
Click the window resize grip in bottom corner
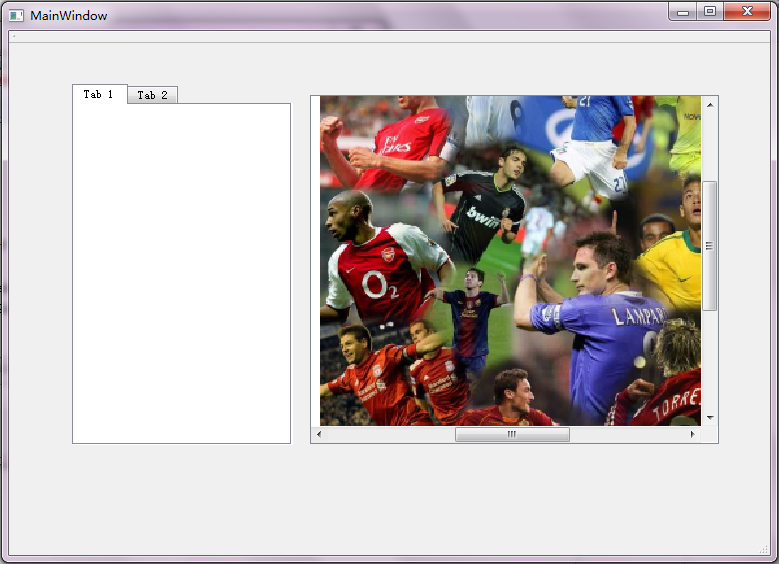[x=765, y=550]
